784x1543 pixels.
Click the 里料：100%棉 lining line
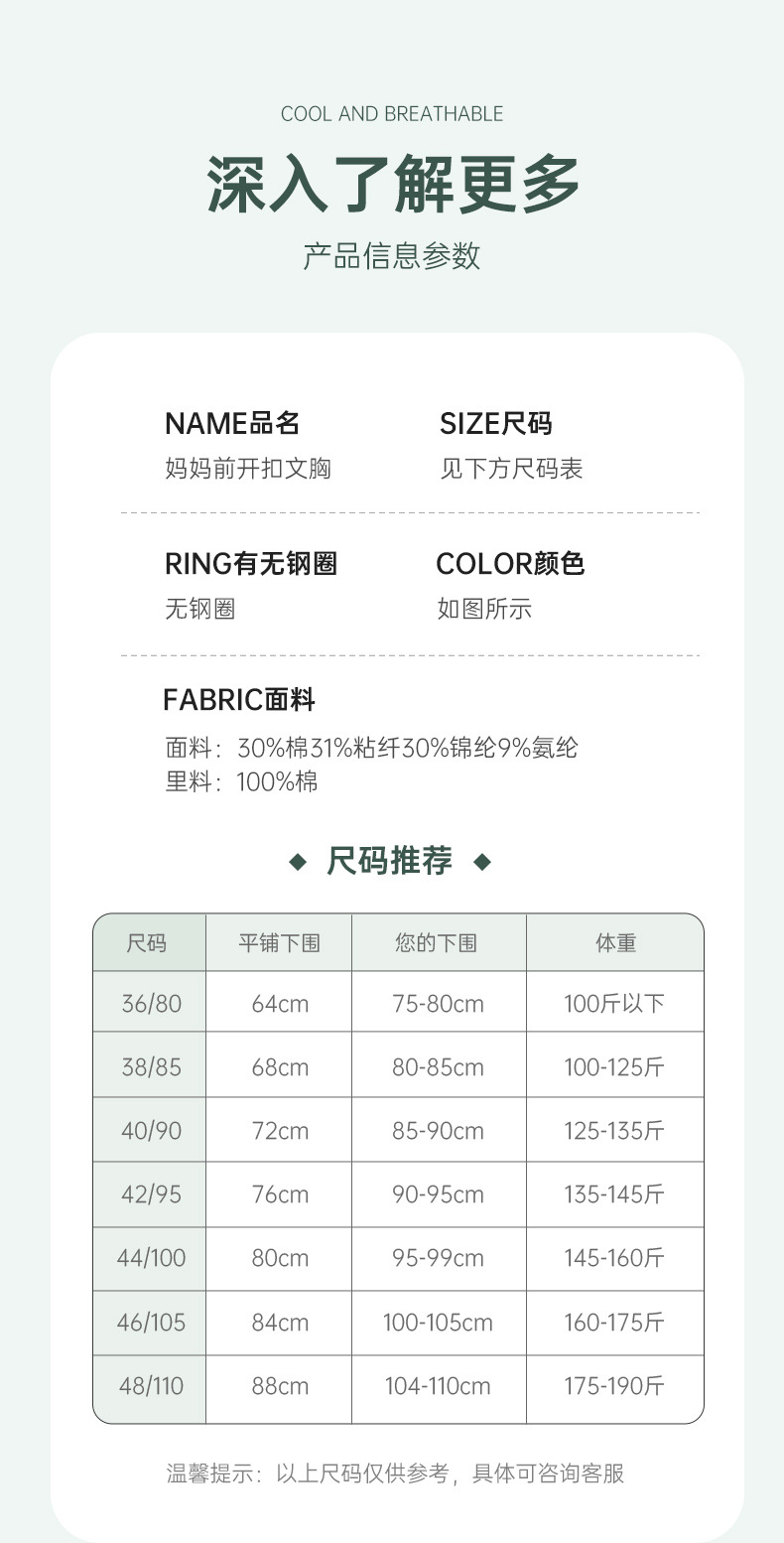coord(241,781)
